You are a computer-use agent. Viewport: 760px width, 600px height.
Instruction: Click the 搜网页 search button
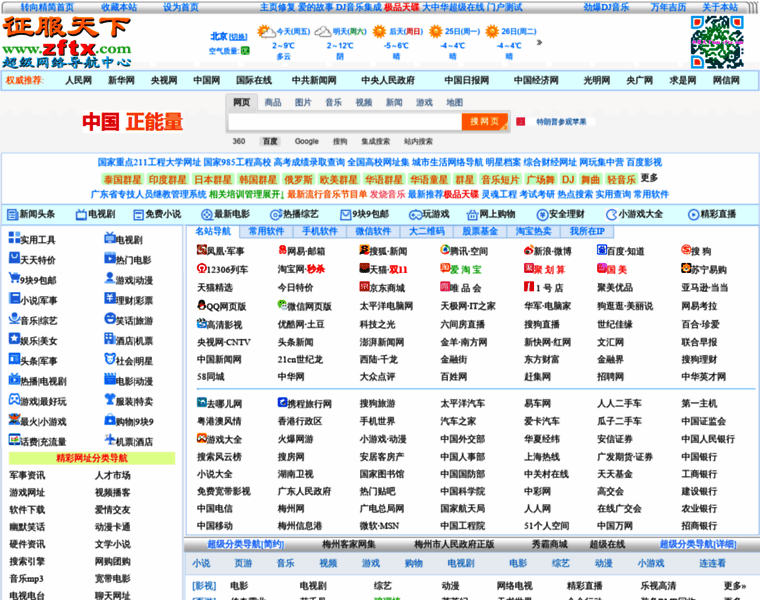tap(484, 121)
